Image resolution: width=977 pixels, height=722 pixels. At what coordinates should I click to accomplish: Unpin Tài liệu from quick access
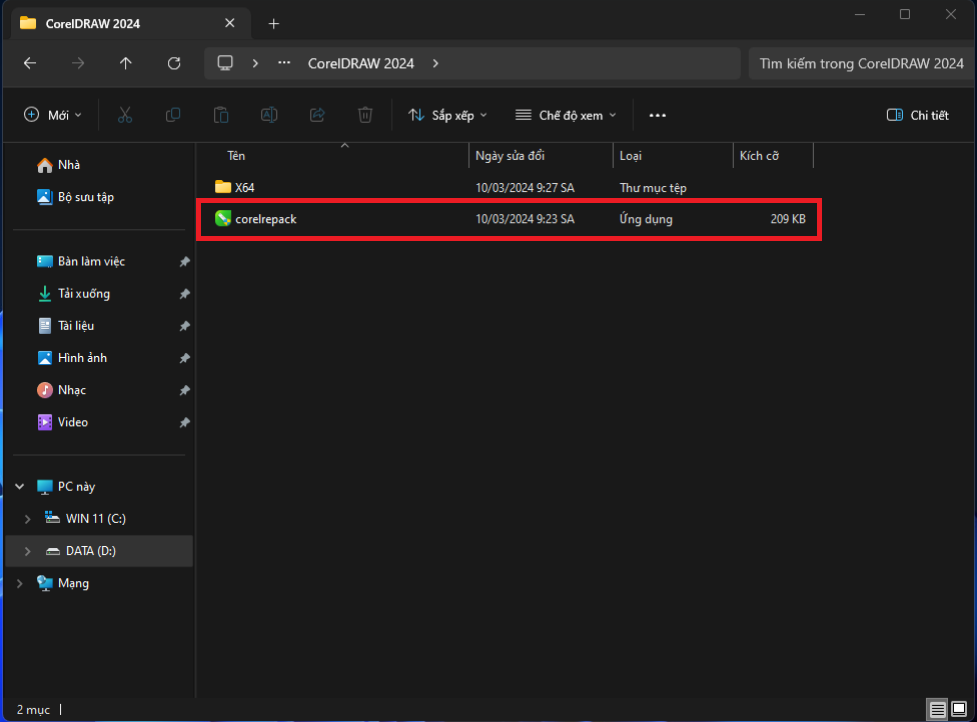[184, 326]
